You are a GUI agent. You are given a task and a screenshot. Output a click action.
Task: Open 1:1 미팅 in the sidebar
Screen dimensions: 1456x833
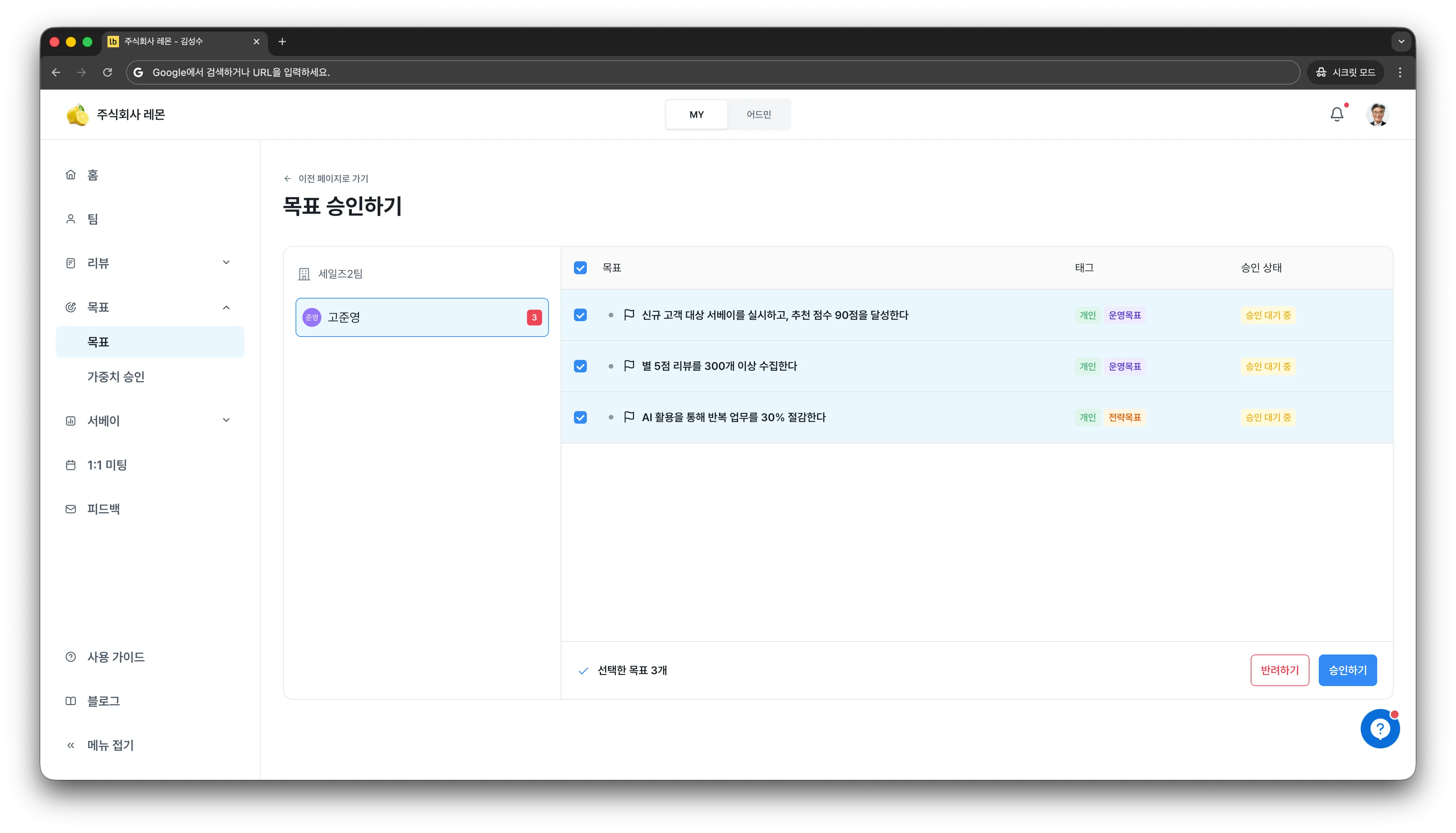tap(150, 465)
